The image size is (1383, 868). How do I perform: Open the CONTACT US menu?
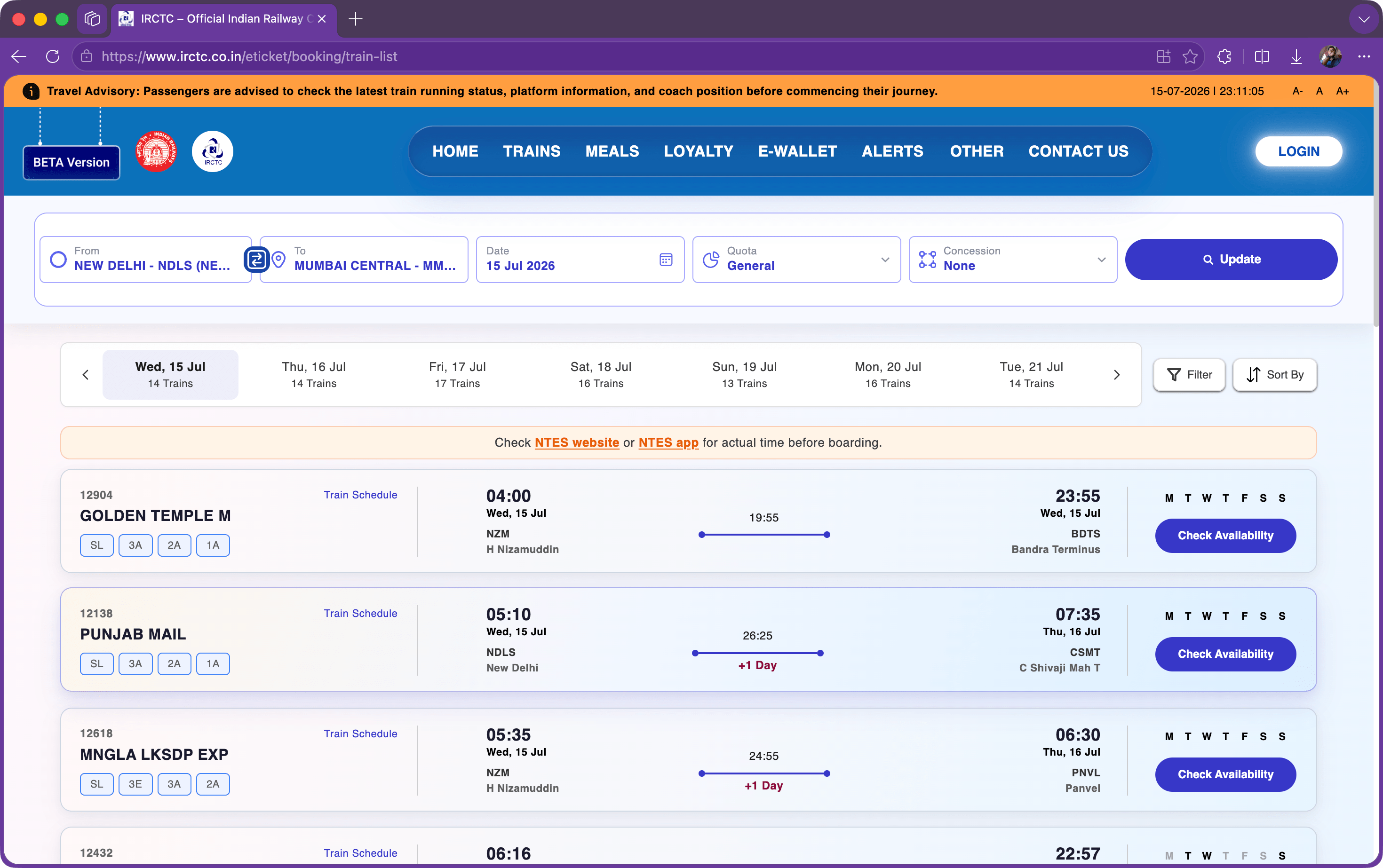click(1079, 151)
